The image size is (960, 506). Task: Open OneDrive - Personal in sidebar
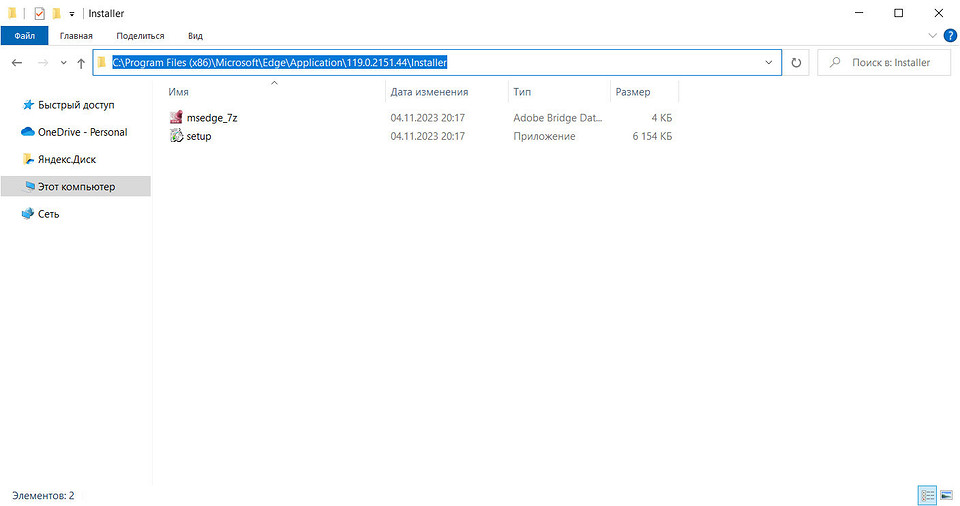click(76, 132)
